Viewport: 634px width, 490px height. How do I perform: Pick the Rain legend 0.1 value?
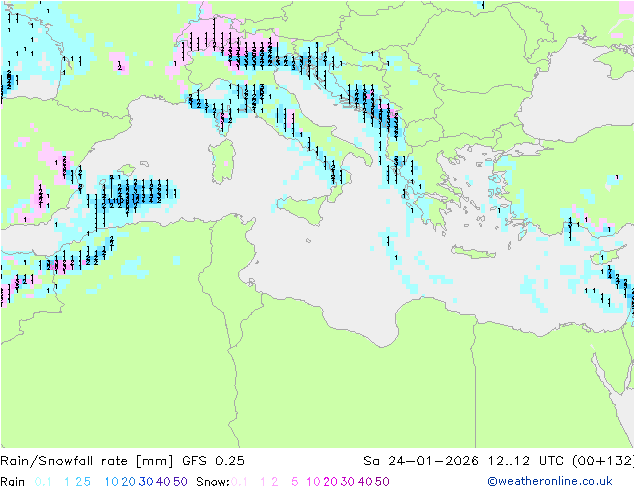(x=43, y=482)
